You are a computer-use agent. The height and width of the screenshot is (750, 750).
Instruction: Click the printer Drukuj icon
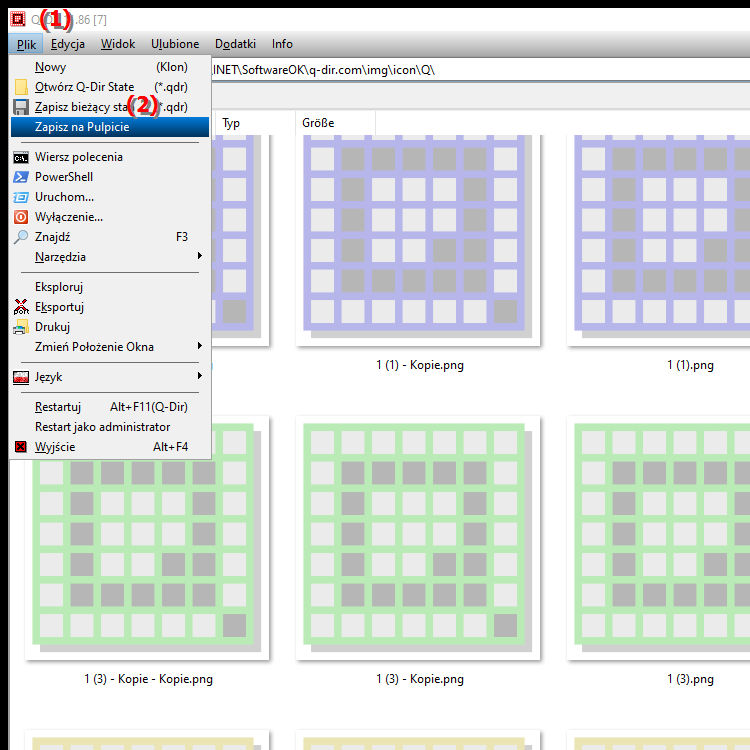(x=21, y=327)
